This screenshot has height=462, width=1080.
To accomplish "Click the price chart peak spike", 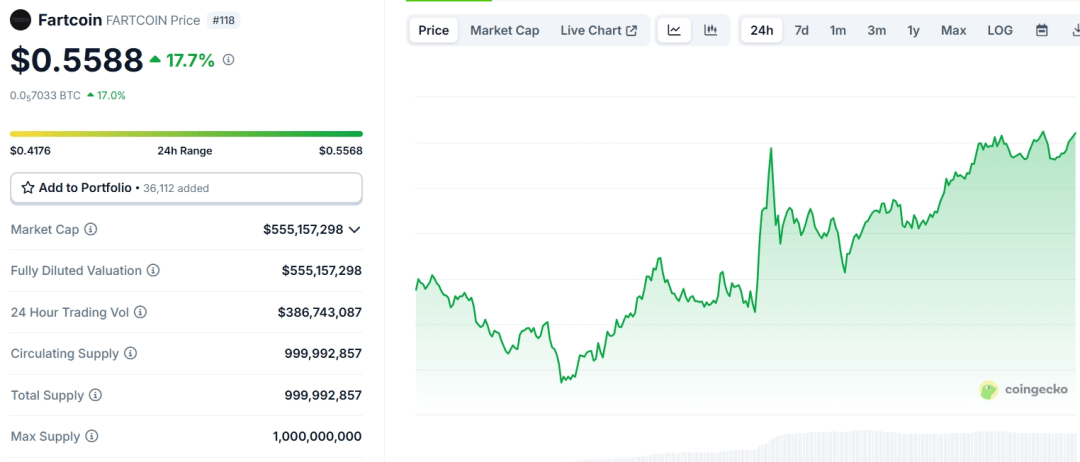I will point(771,149).
